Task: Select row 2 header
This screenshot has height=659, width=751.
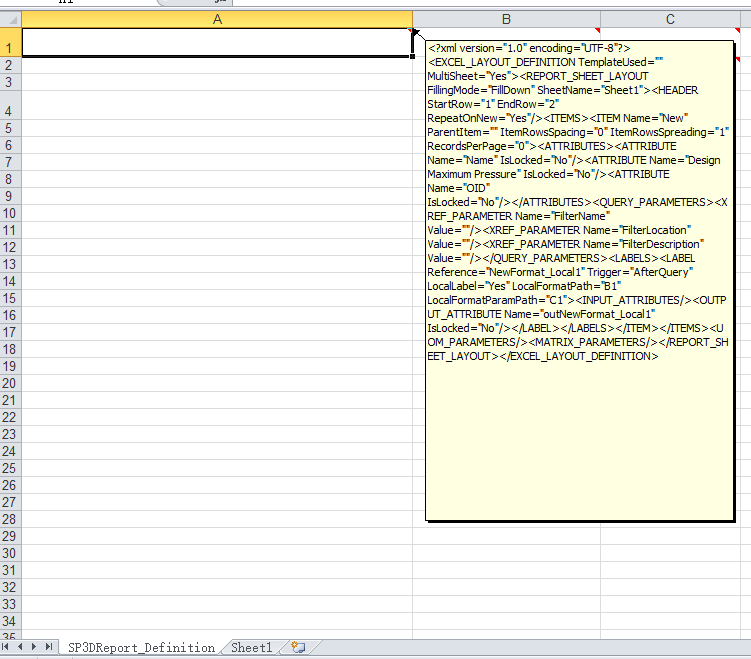Action: coord(11,65)
